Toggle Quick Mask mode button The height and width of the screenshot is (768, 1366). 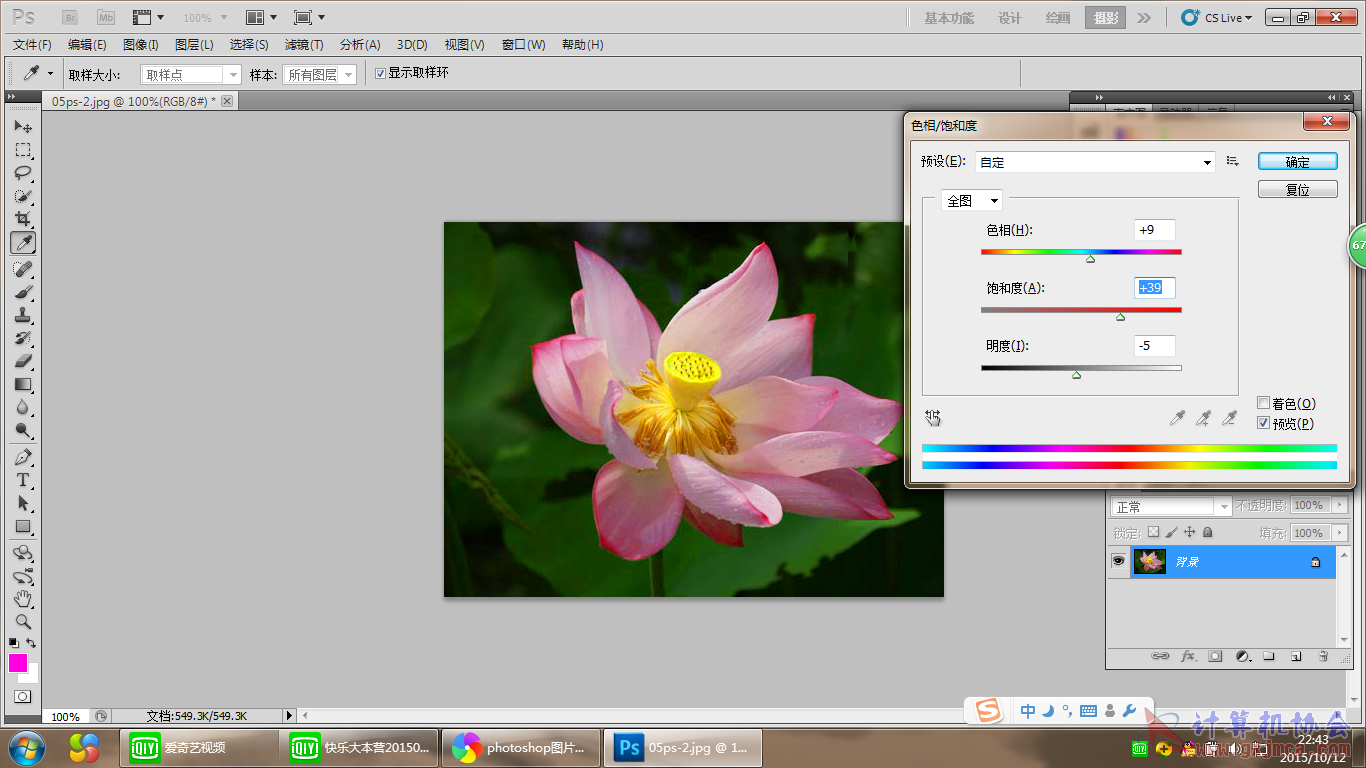(x=22, y=696)
